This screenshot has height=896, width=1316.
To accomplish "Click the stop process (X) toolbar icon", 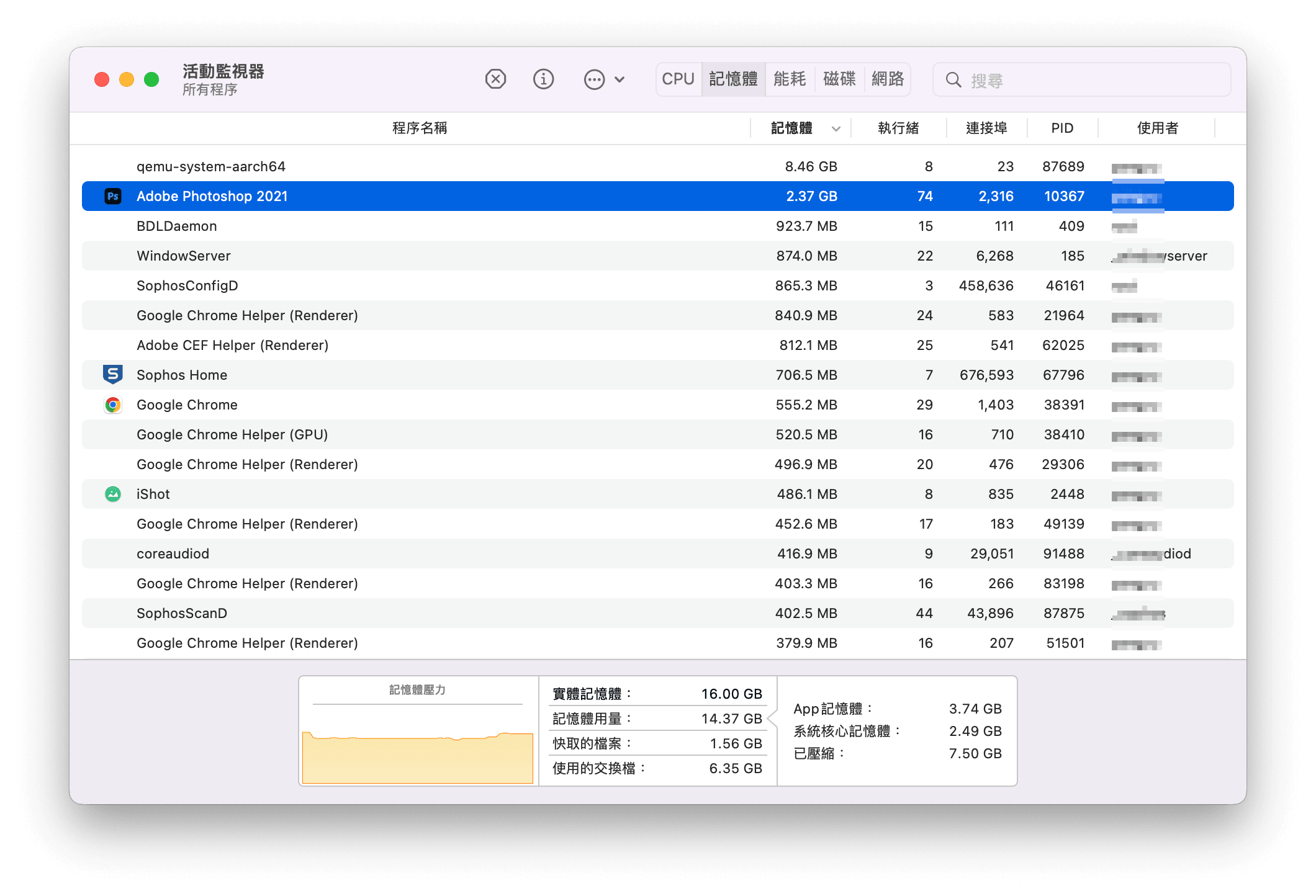I will [x=495, y=79].
